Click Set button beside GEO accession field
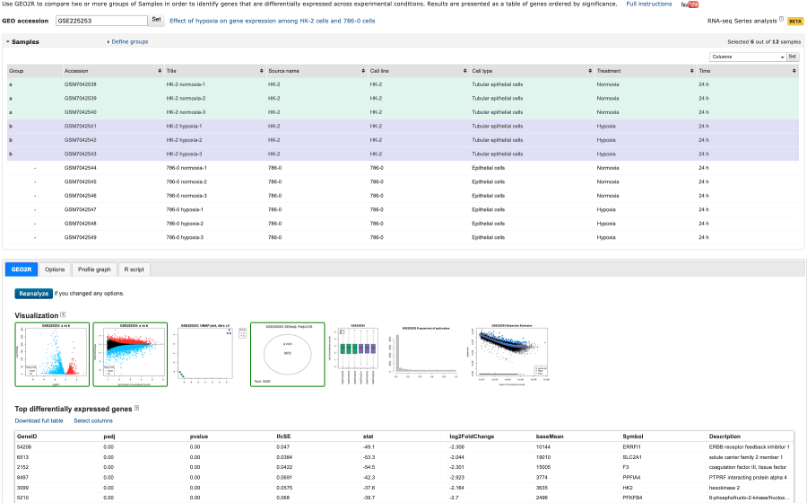The width and height of the screenshot is (808, 504). point(156,20)
